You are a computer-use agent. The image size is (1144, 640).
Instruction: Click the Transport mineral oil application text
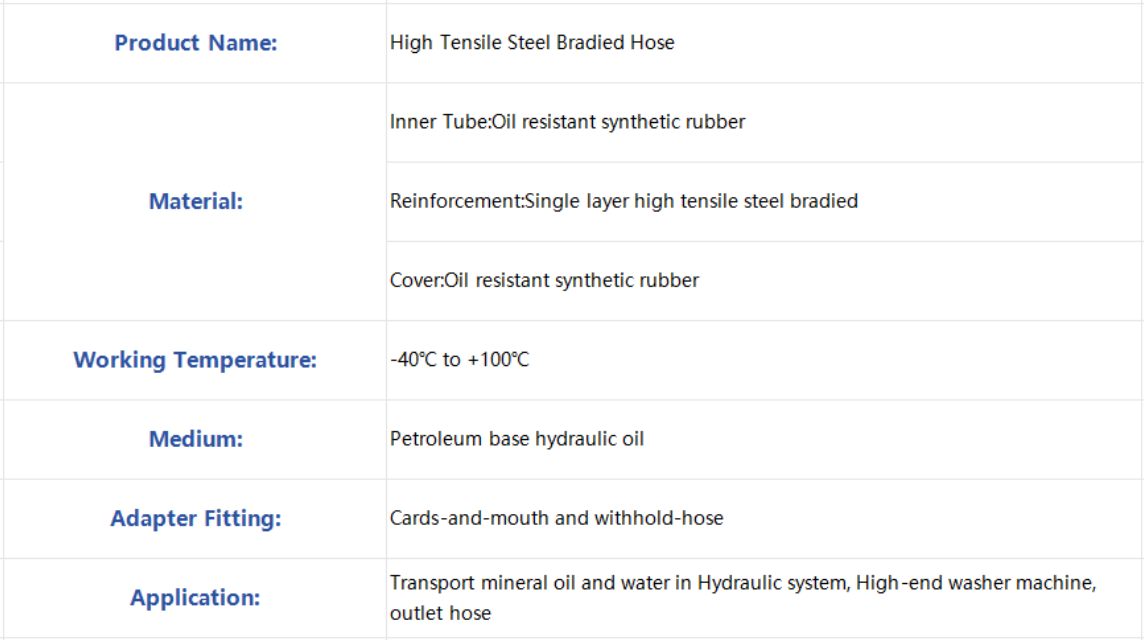pos(743,598)
